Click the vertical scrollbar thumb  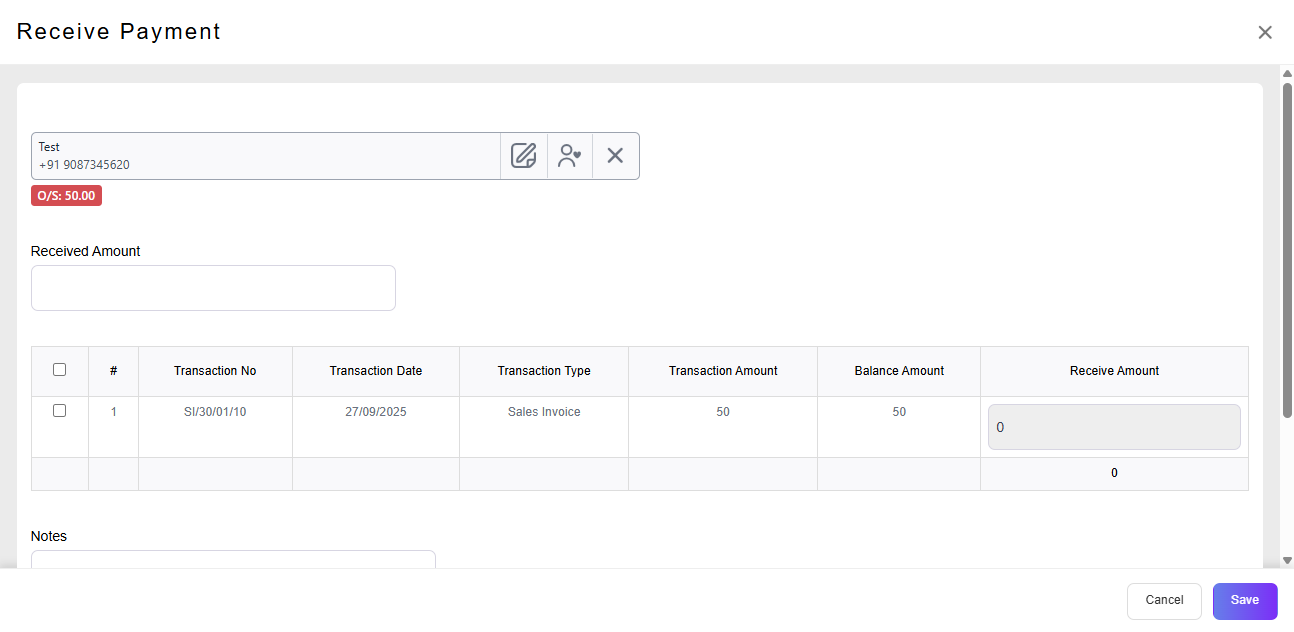pyautogui.click(x=1287, y=250)
